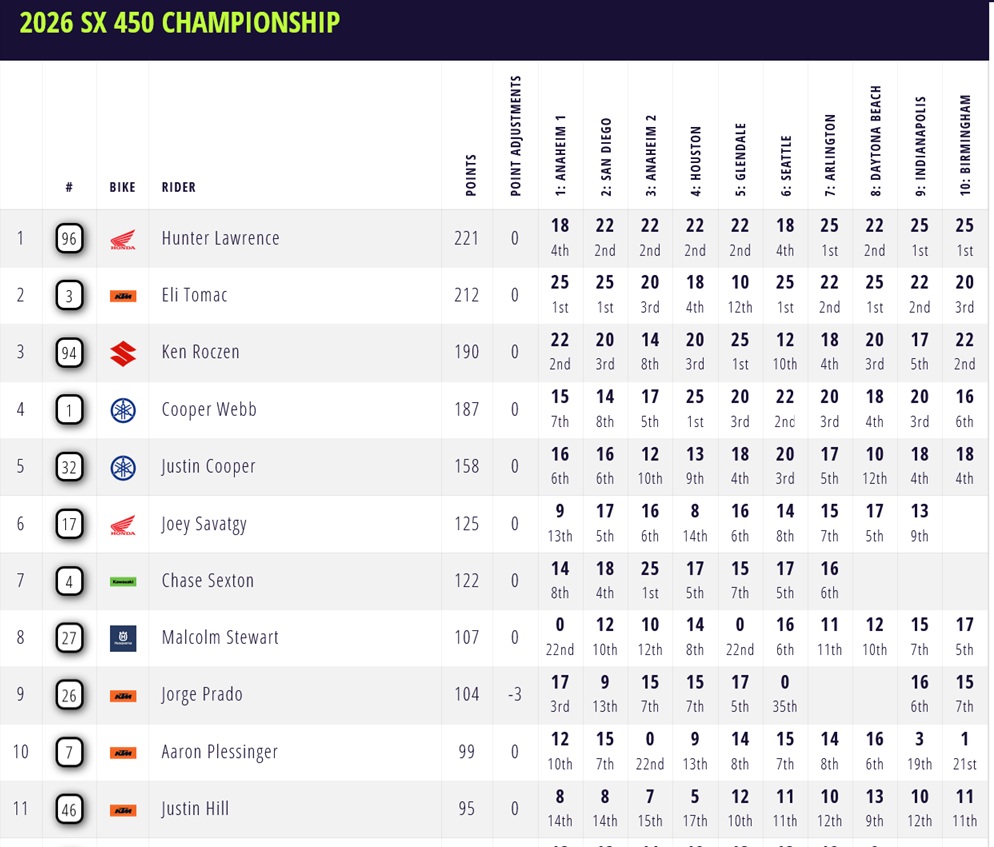Select the Daytona Beach round column header
Image resolution: width=994 pixels, height=847 pixels.
(876, 138)
